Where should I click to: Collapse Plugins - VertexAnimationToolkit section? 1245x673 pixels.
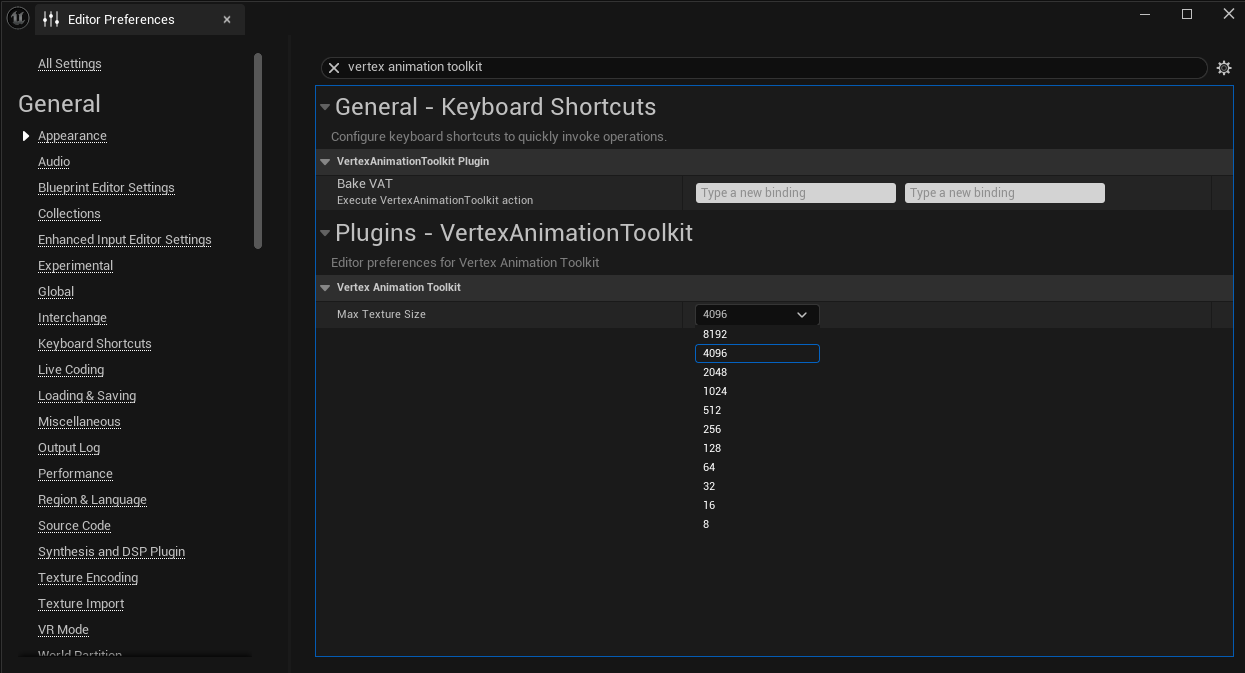click(x=325, y=233)
